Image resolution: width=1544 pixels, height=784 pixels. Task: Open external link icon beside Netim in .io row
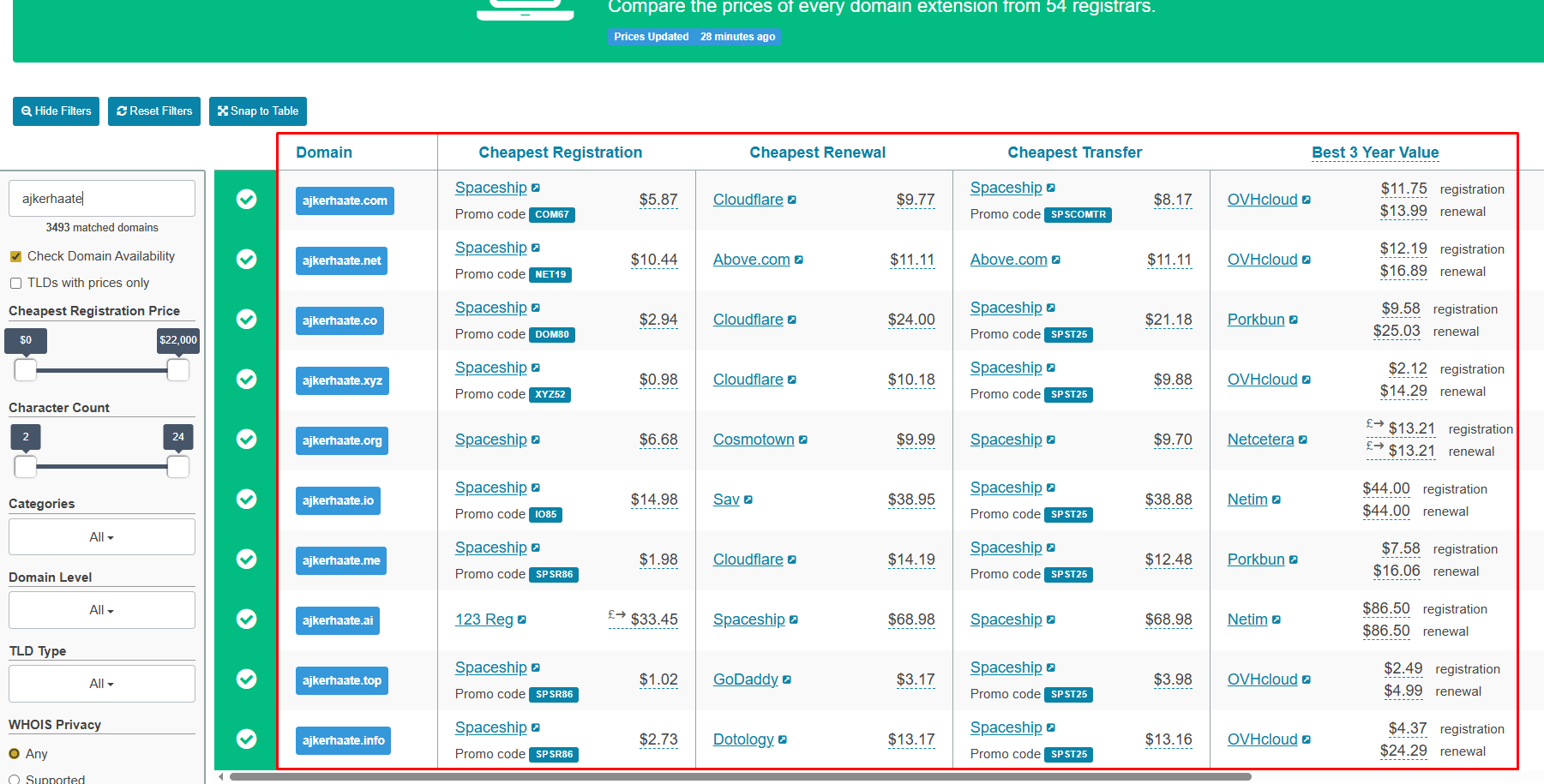1277,500
